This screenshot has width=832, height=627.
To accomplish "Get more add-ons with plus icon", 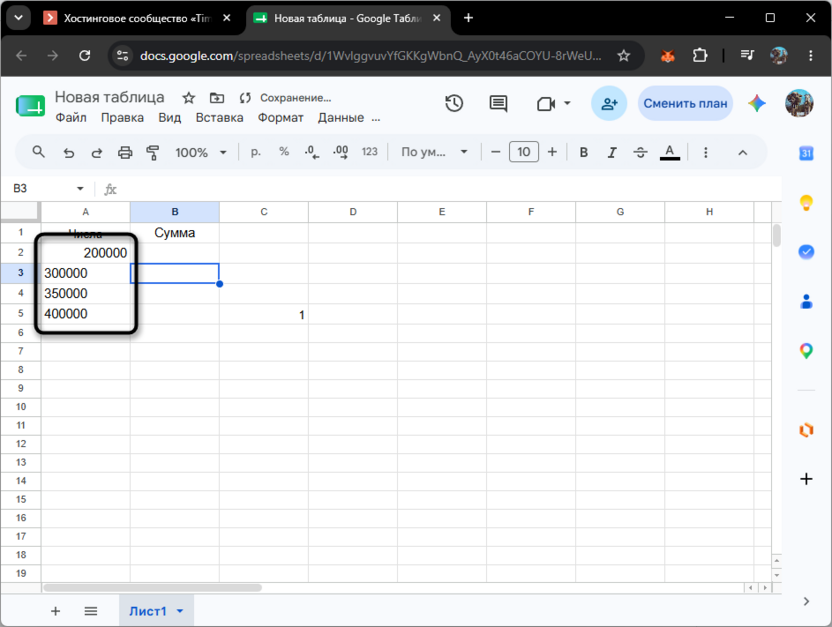I will (x=806, y=479).
